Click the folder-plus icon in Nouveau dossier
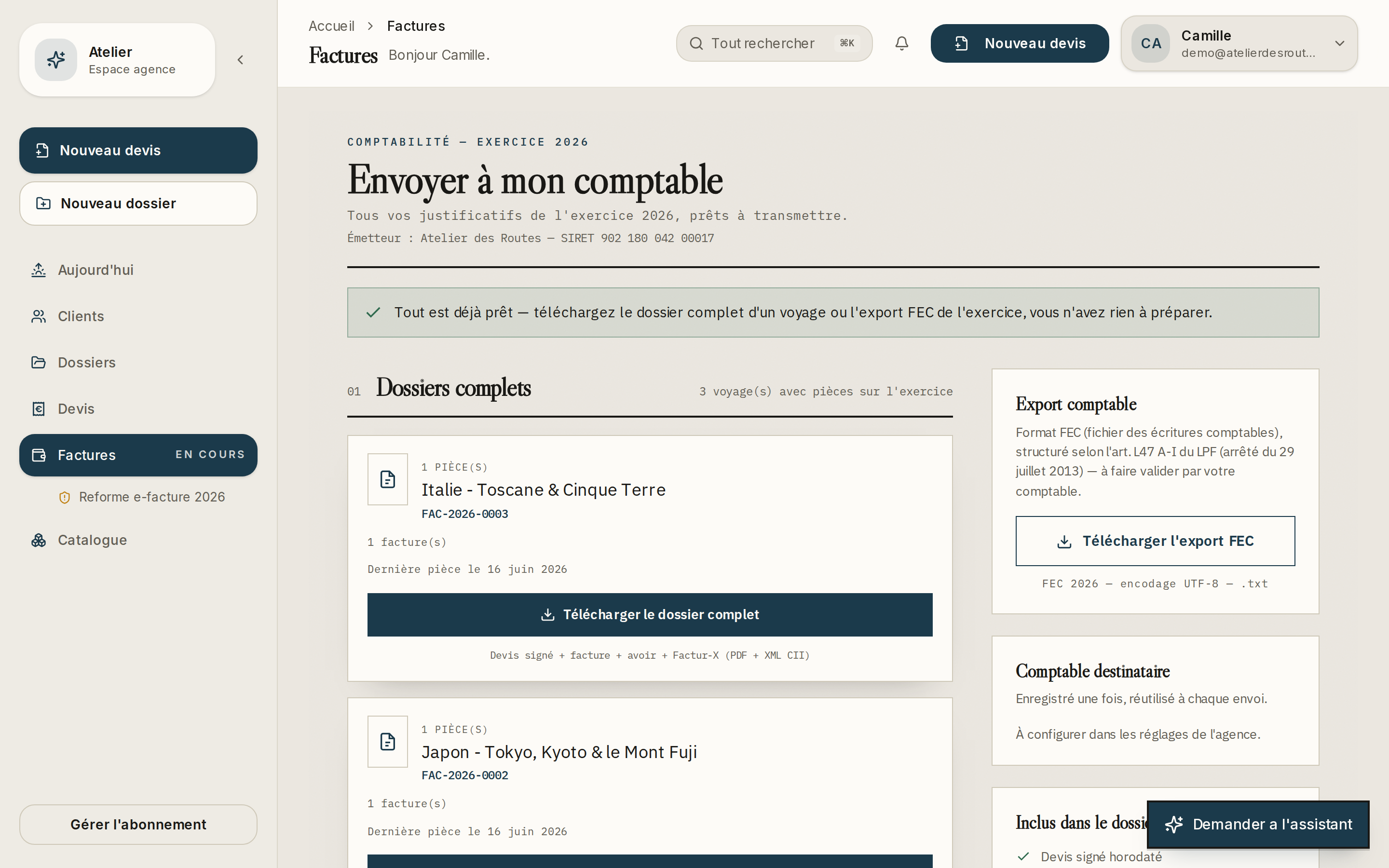 click(43, 203)
